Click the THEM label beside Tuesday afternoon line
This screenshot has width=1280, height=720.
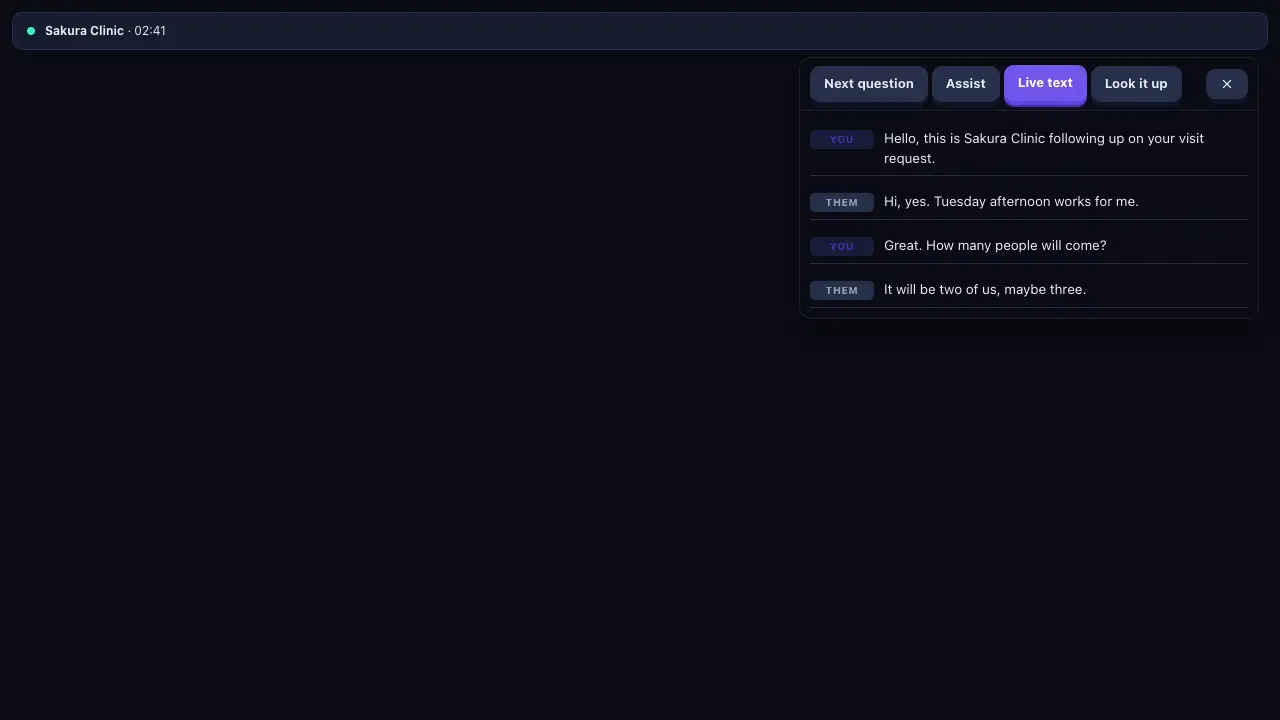point(842,203)
